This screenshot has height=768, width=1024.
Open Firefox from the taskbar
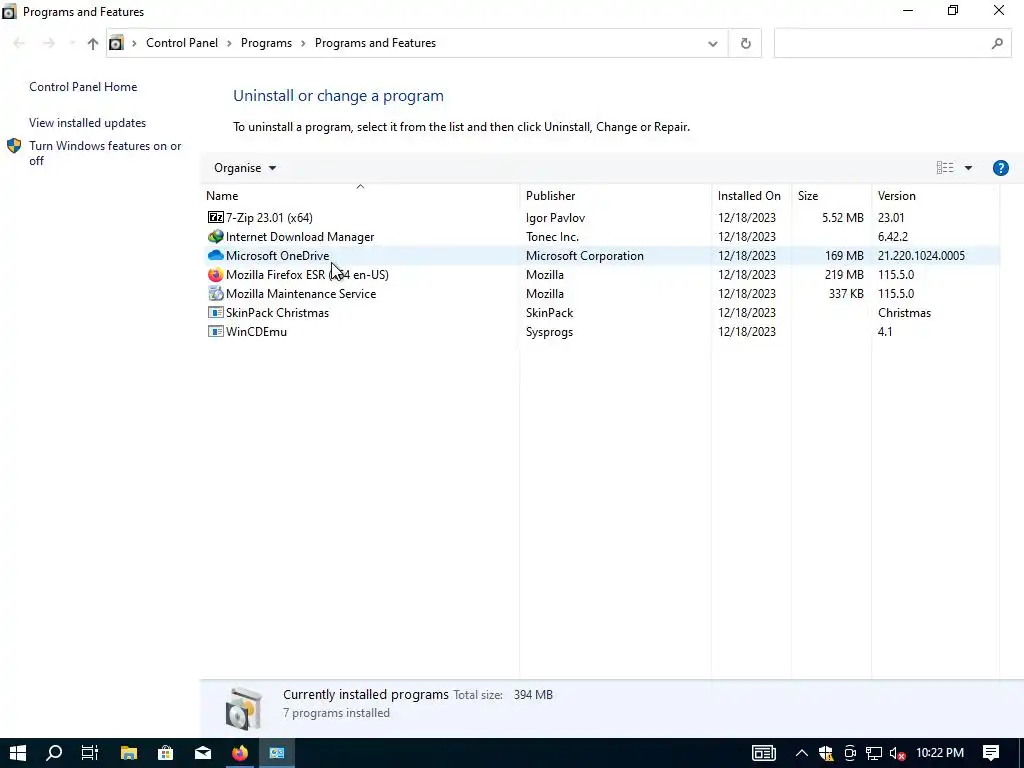(x=240, y=753)
